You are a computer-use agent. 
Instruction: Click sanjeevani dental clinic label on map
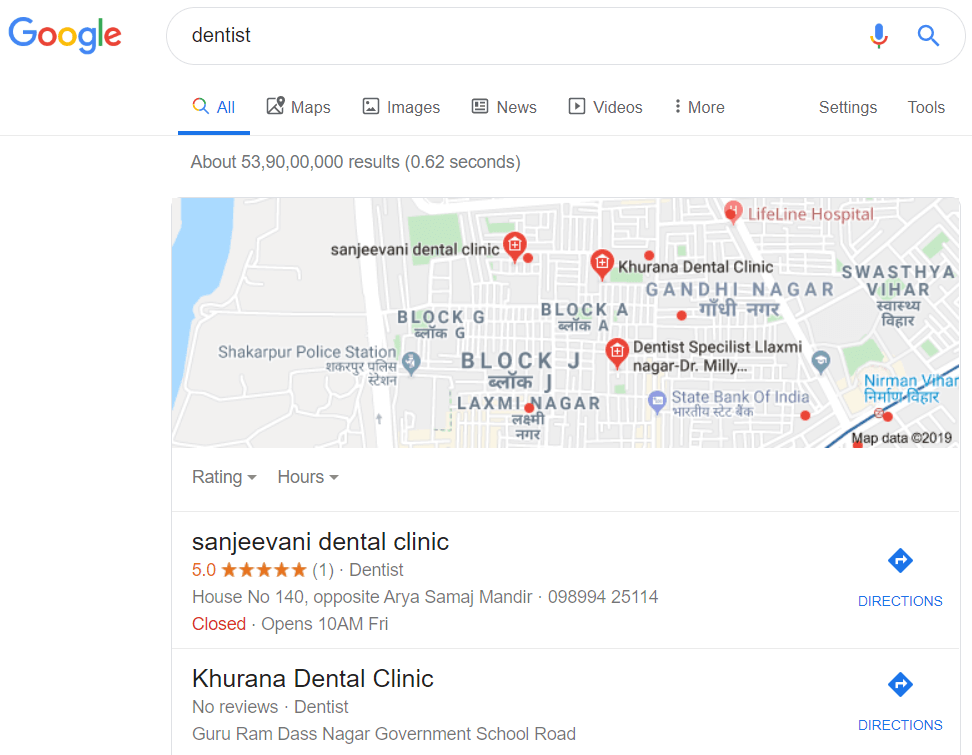pyautogui.click(x=415, y=250)
